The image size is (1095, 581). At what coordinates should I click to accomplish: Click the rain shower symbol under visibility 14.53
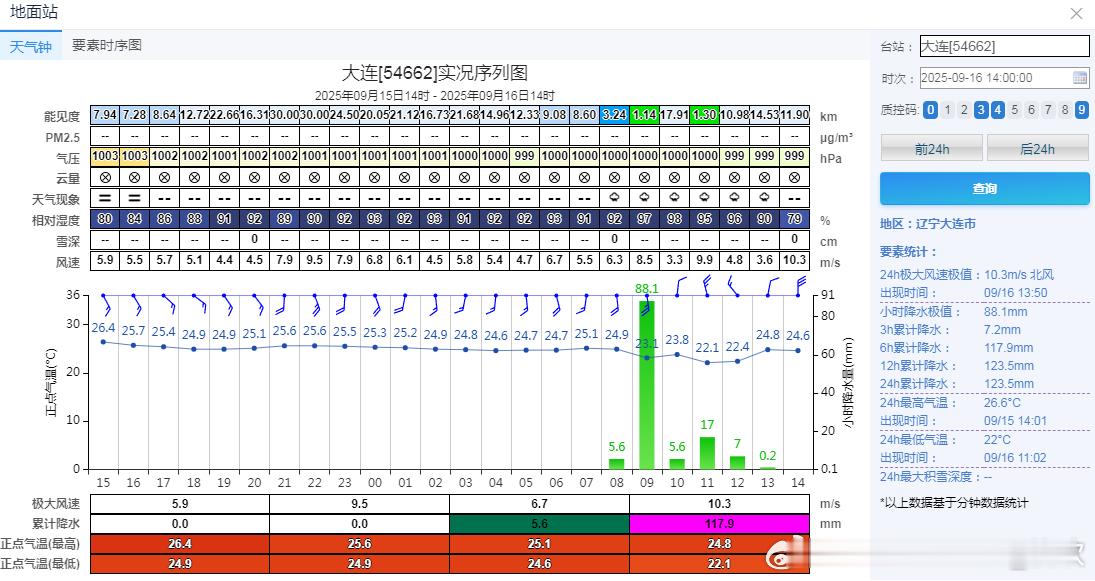coord(765,198)
